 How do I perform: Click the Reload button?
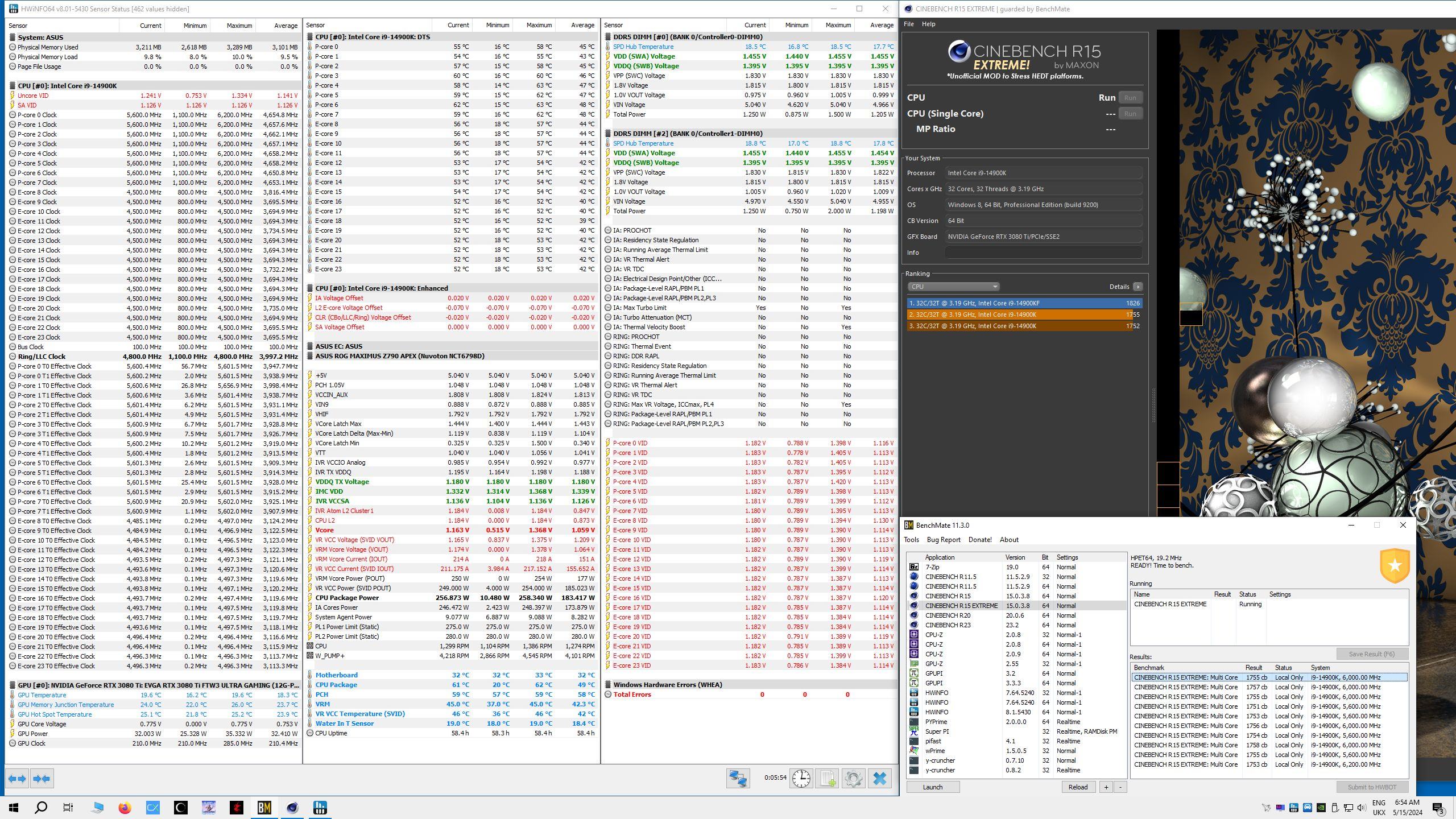pyautogui.click(x=1078, y=787)
